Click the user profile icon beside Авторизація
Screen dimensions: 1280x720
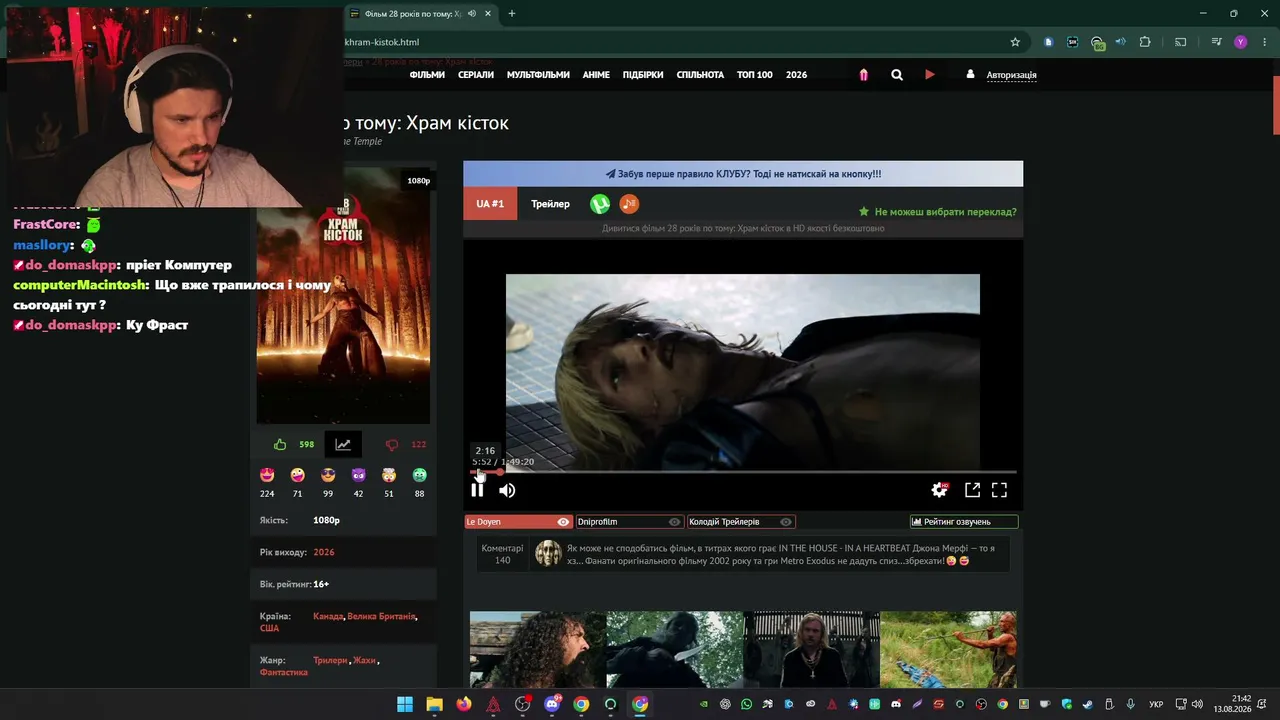click(x=970, y=75)
